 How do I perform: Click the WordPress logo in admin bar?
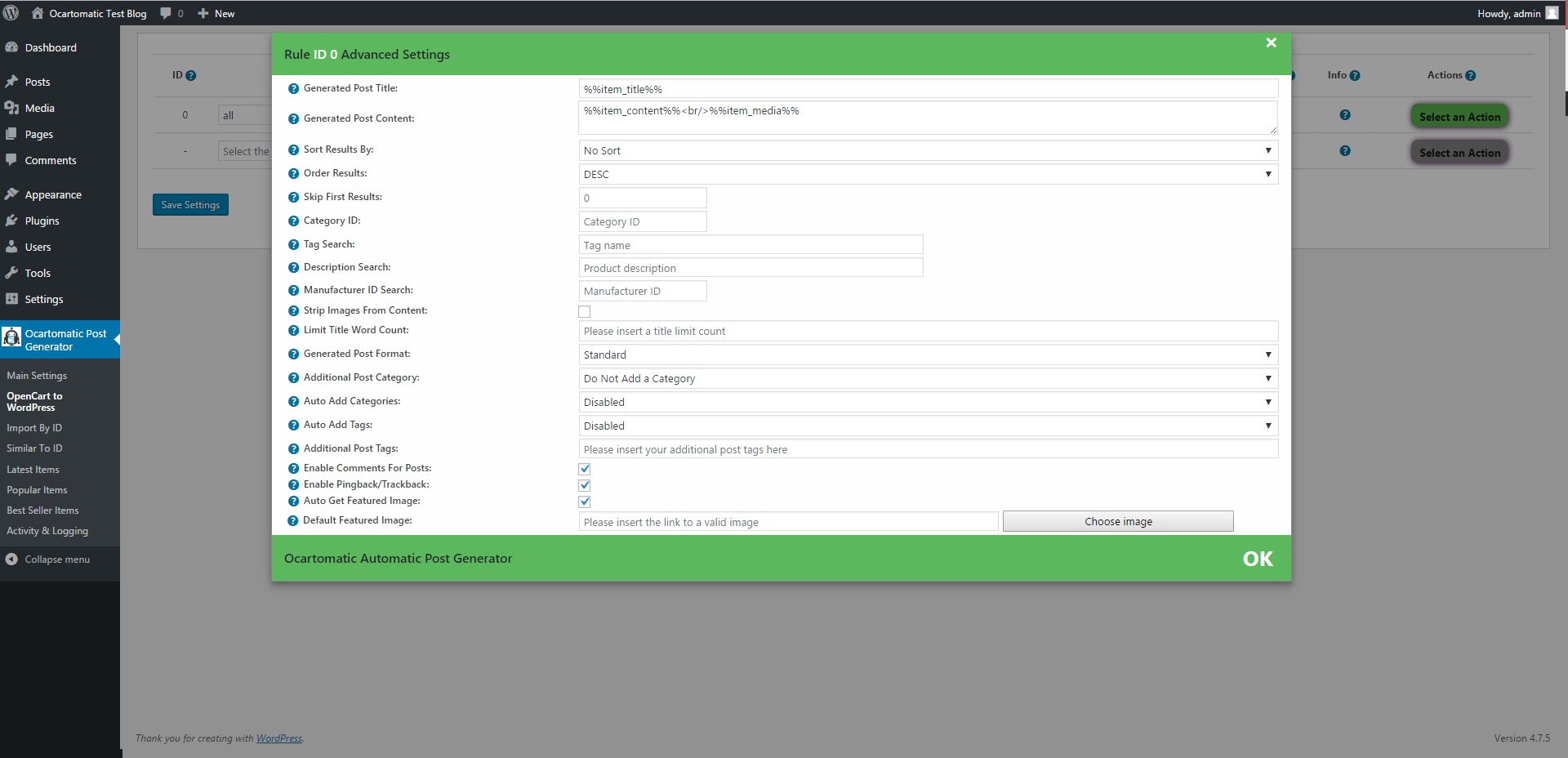[x=11, y=13]
